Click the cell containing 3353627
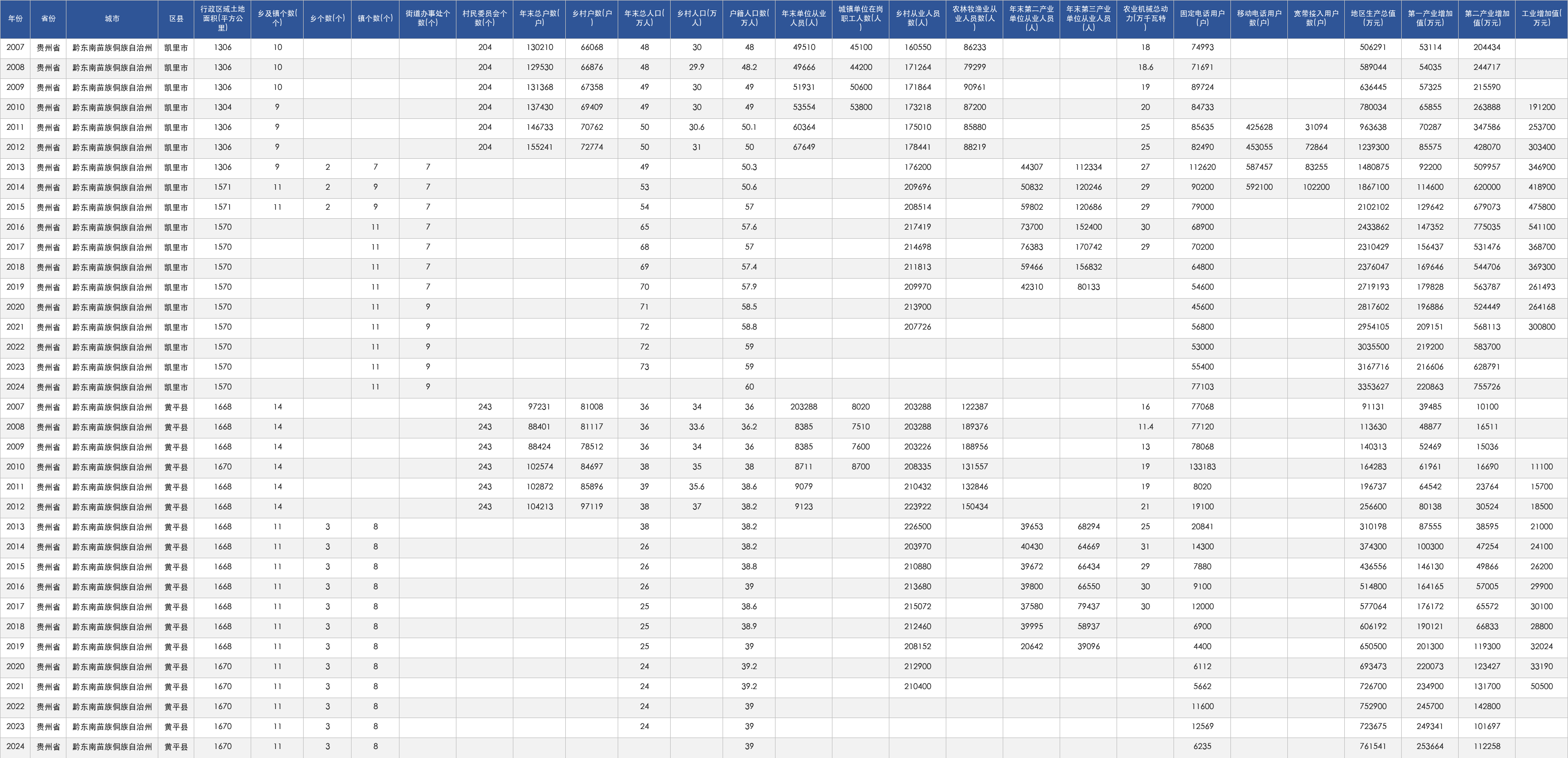1568x758 pixels. (x=1373, y=386)
